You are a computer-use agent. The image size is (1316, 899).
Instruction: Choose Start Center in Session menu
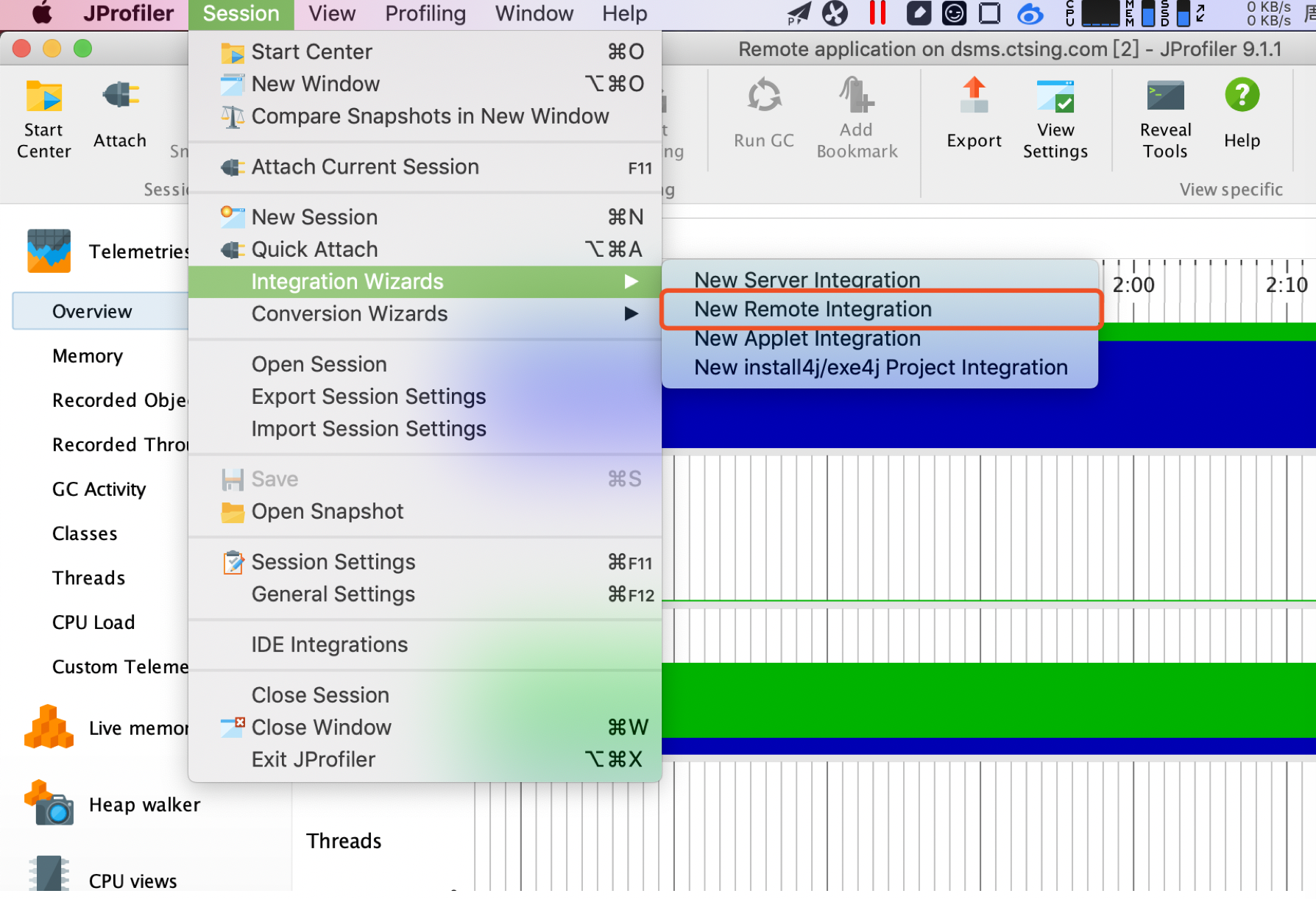[x=425, y=51]
